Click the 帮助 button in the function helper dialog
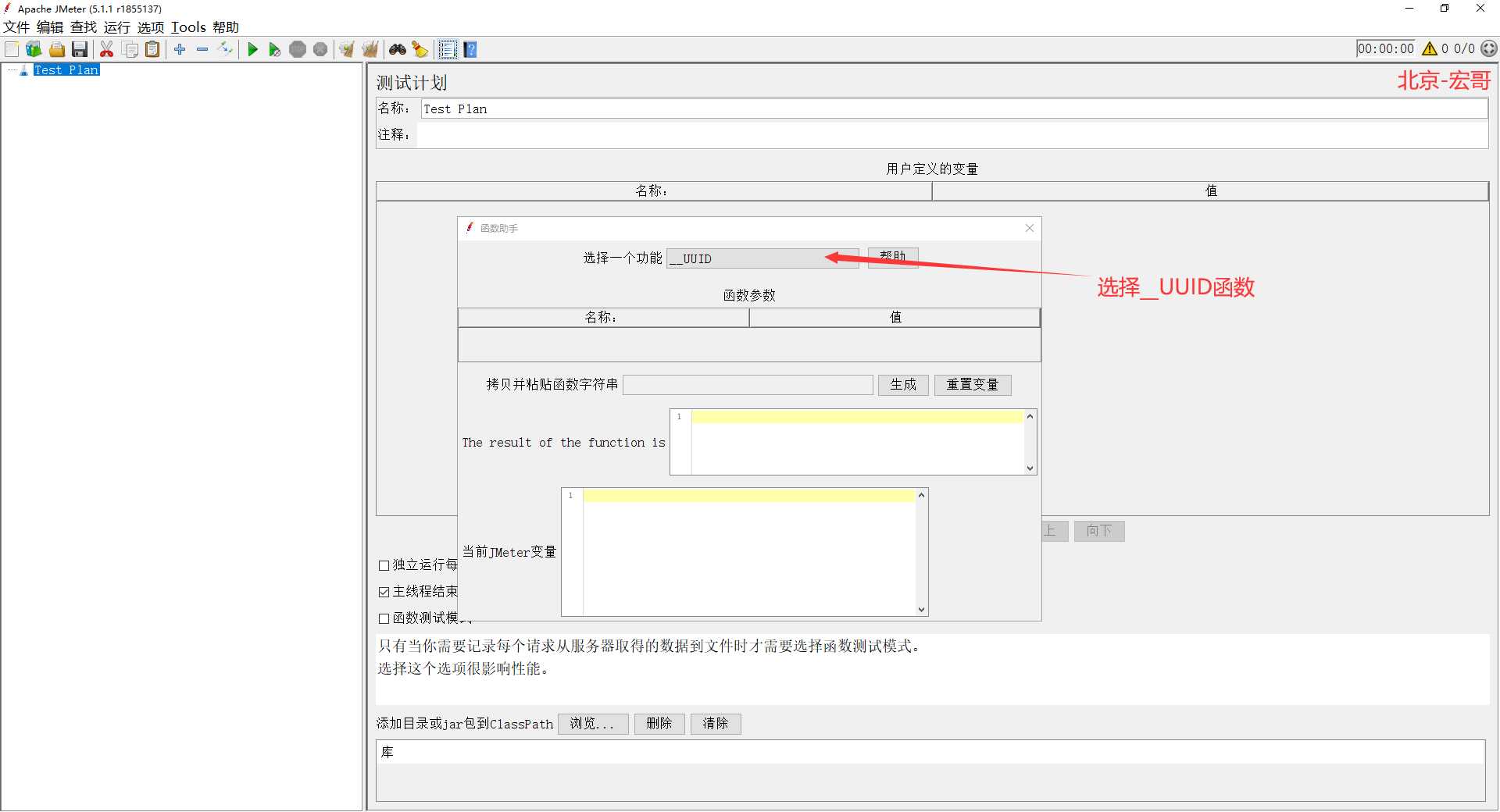This screenshot has height=812, width=1500. coord(893,257)
